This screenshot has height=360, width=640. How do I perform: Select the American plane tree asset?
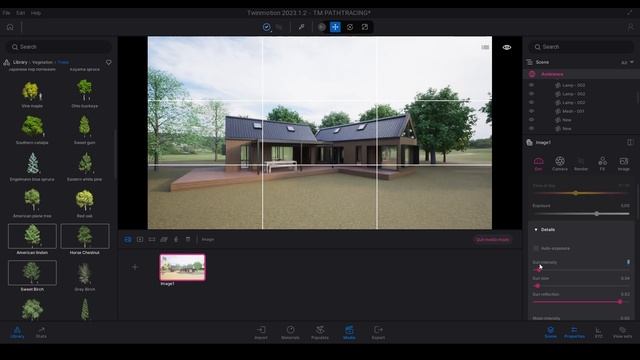pos(32,203)
